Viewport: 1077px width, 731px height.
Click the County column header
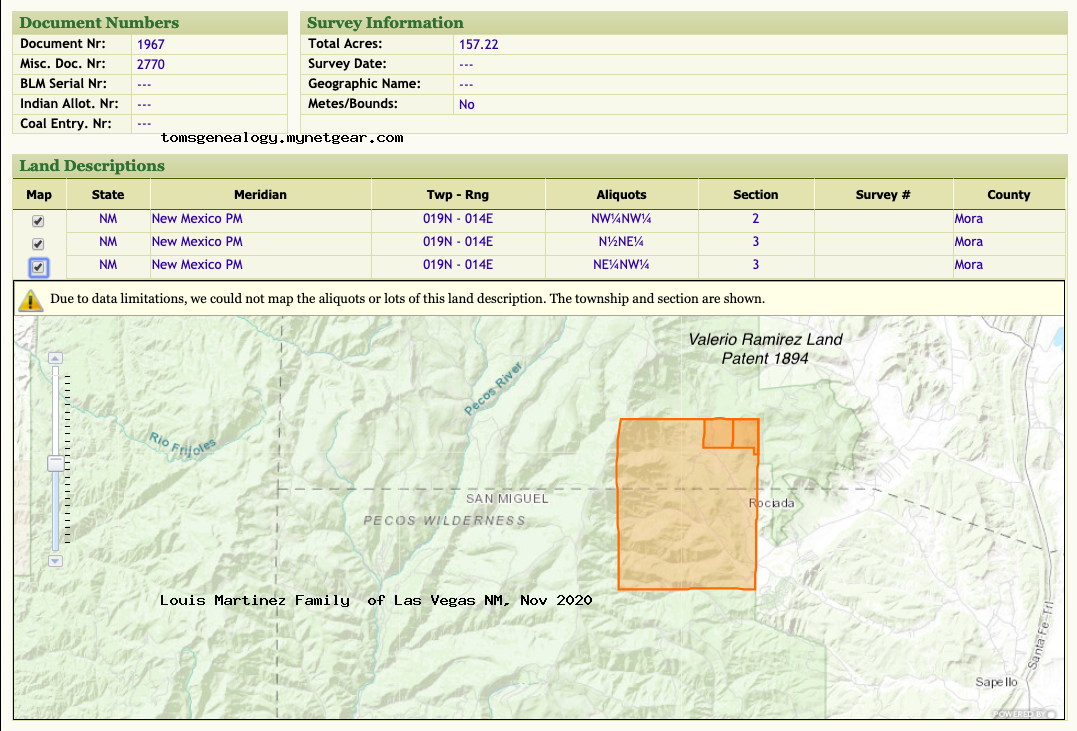[x=1008, y=195]
